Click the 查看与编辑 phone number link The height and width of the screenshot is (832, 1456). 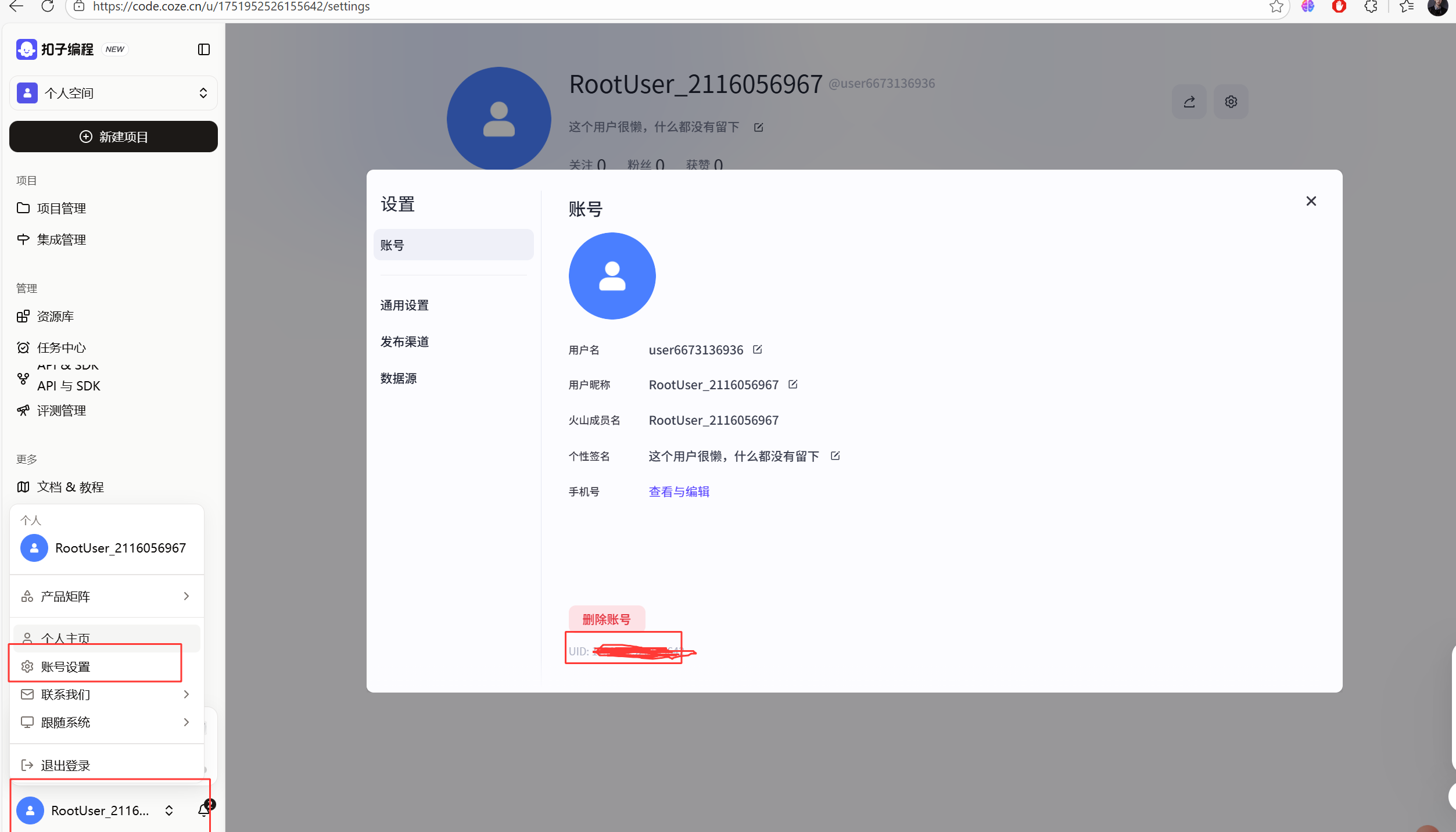coord(679,492)
